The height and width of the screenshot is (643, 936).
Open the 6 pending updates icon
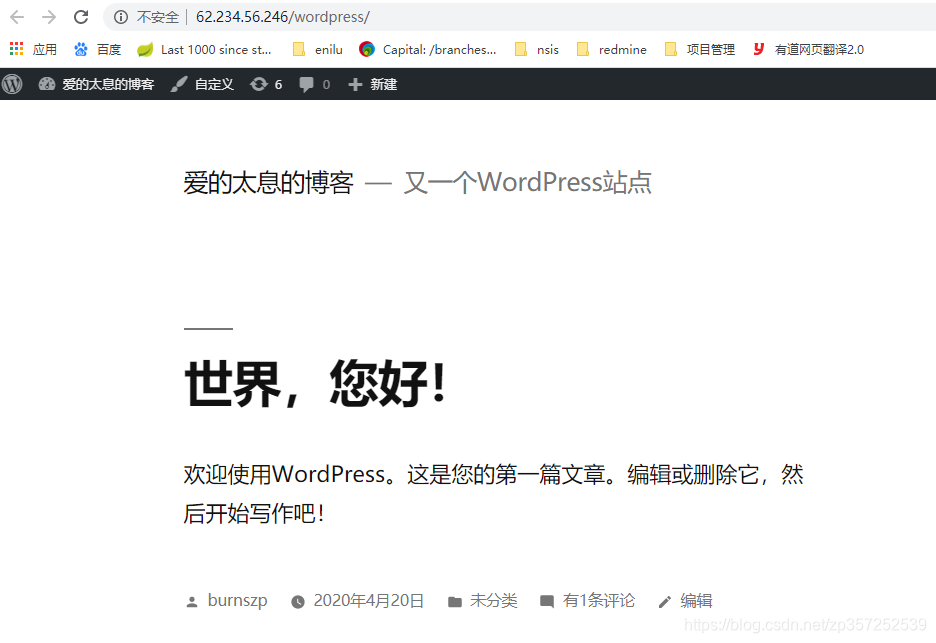pyautogui.click(x=266, y=84)
